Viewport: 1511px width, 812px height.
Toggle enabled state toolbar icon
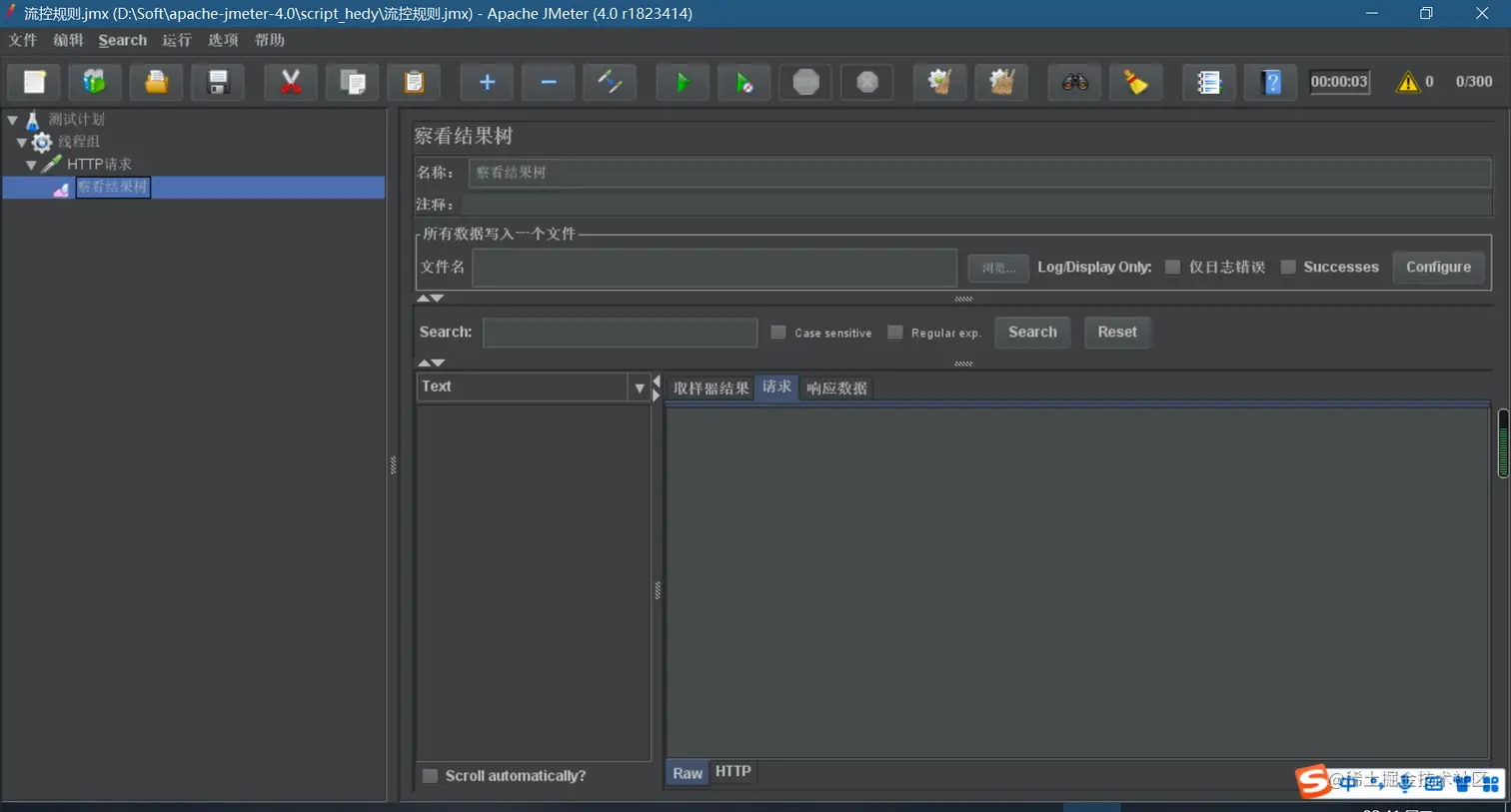[x=610, y=82]
